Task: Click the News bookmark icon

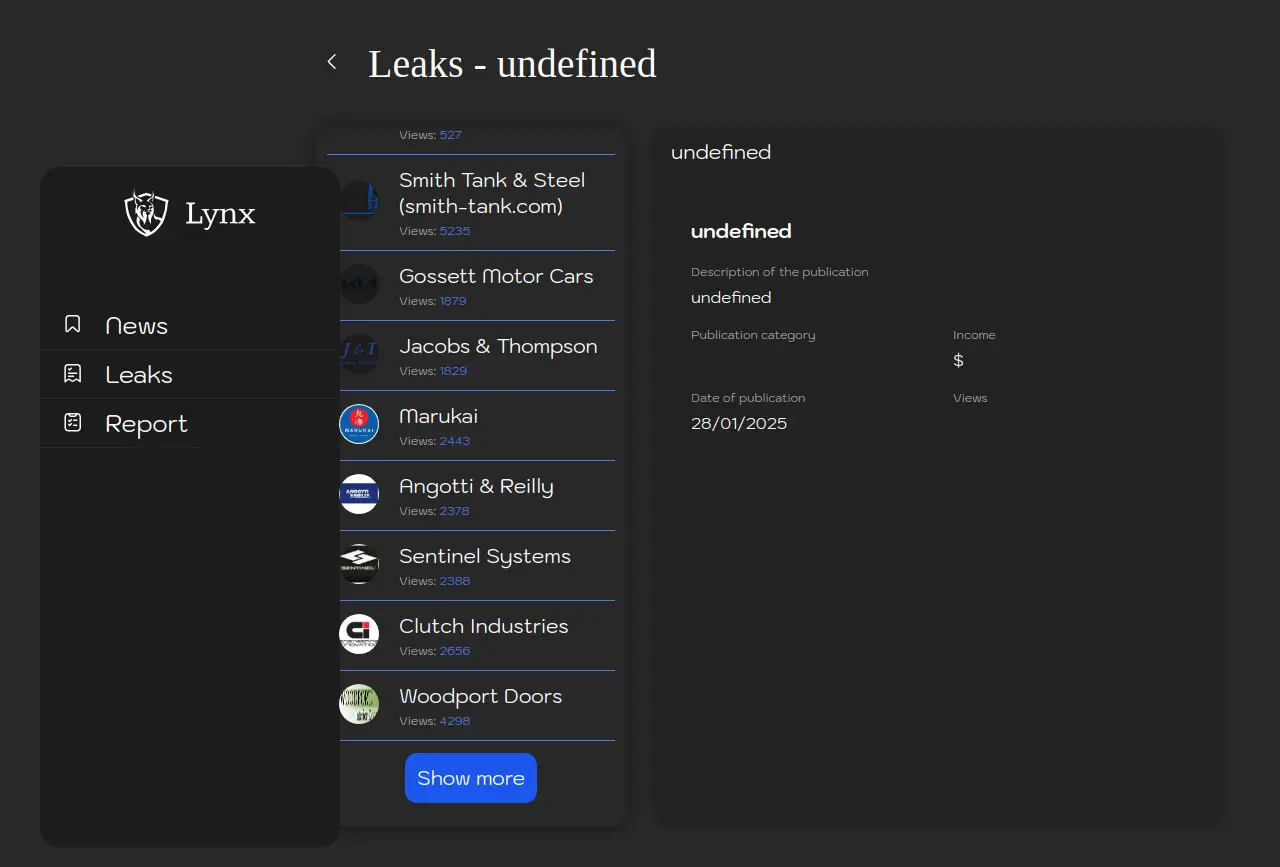Action: pos(72,324)
